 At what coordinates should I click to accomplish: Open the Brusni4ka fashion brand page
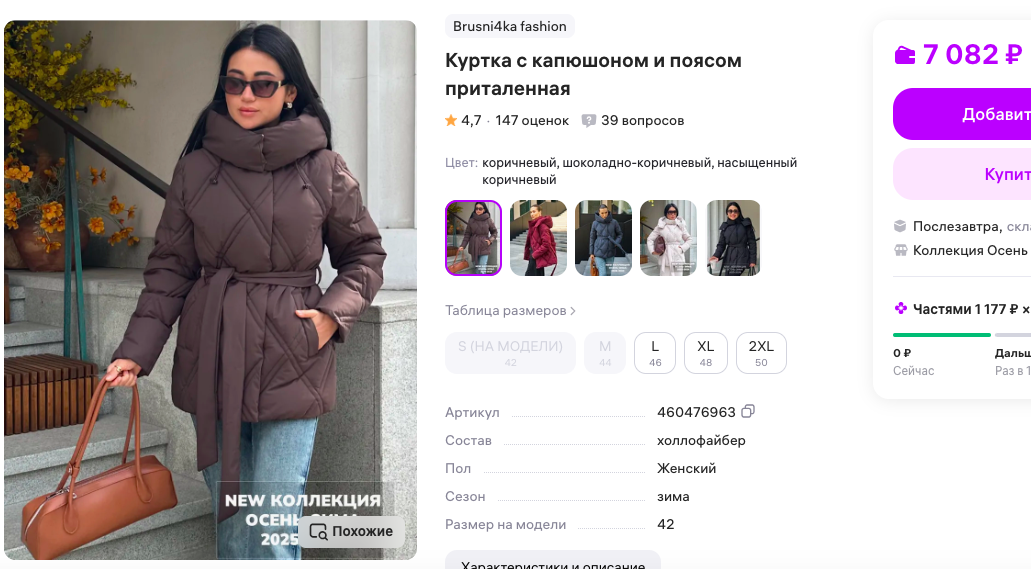pos(510,26)
